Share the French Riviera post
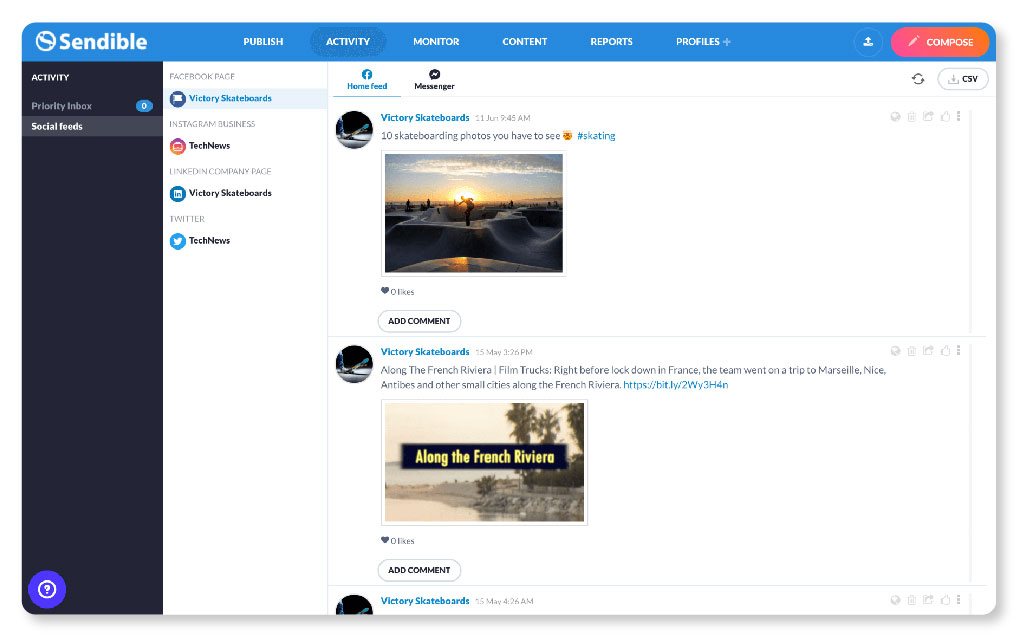The height and width of the screenshot is (637, 1018). point(928,351)
